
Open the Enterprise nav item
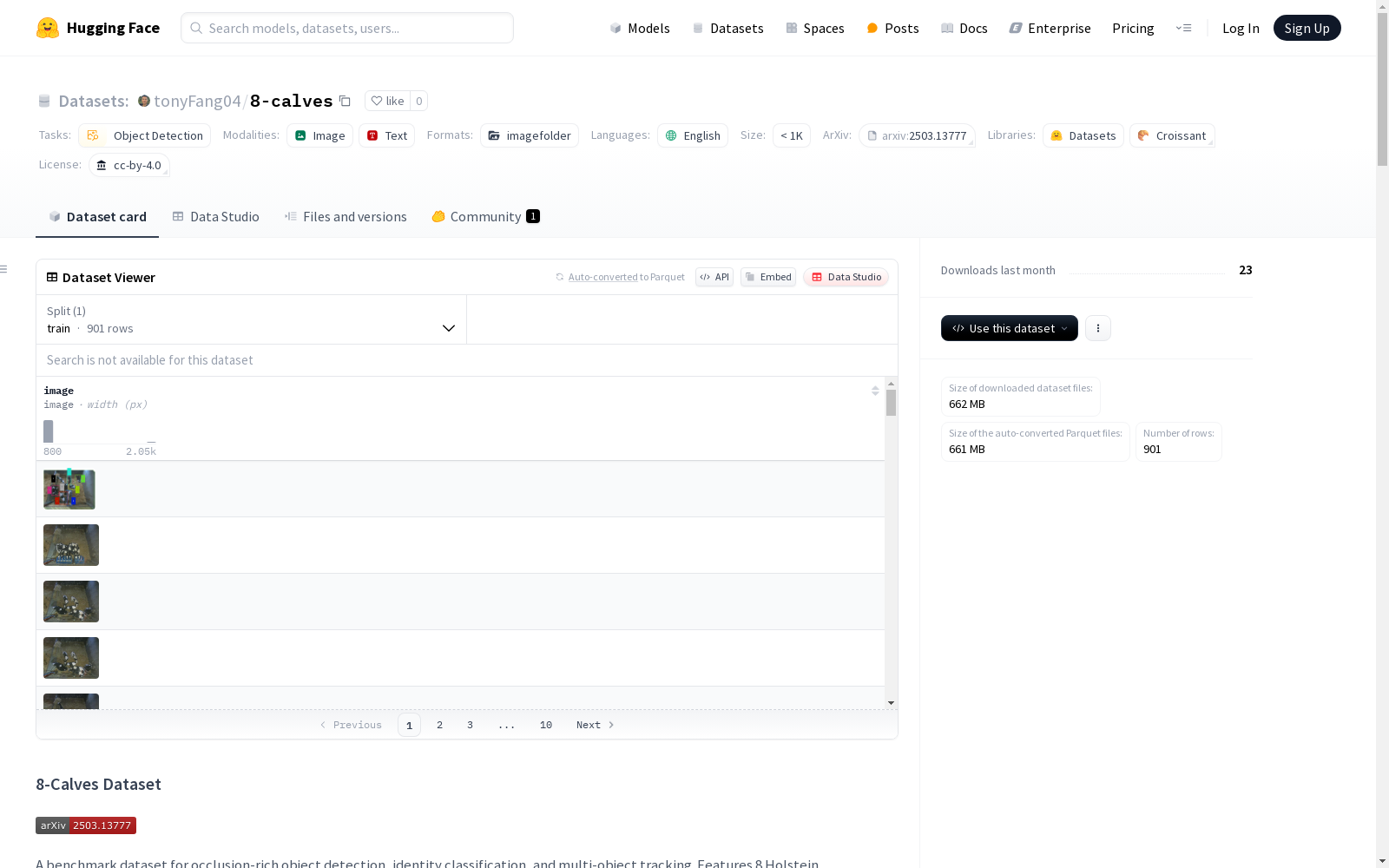[x=1050, y=28]
